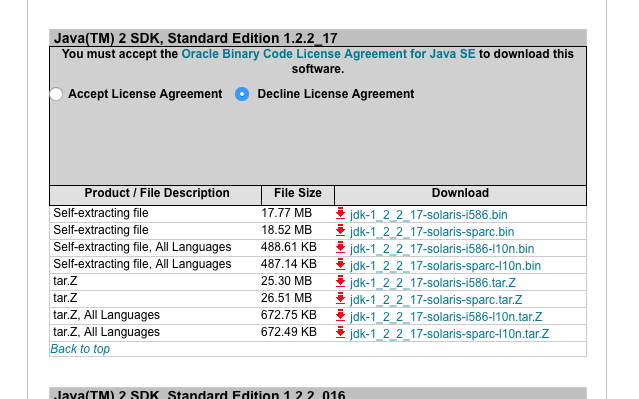Image resolution: width=639 pixels, height=399 pixels.
Task: Click the 25.30 MB file size cell
Action: [x=286, y=281]
